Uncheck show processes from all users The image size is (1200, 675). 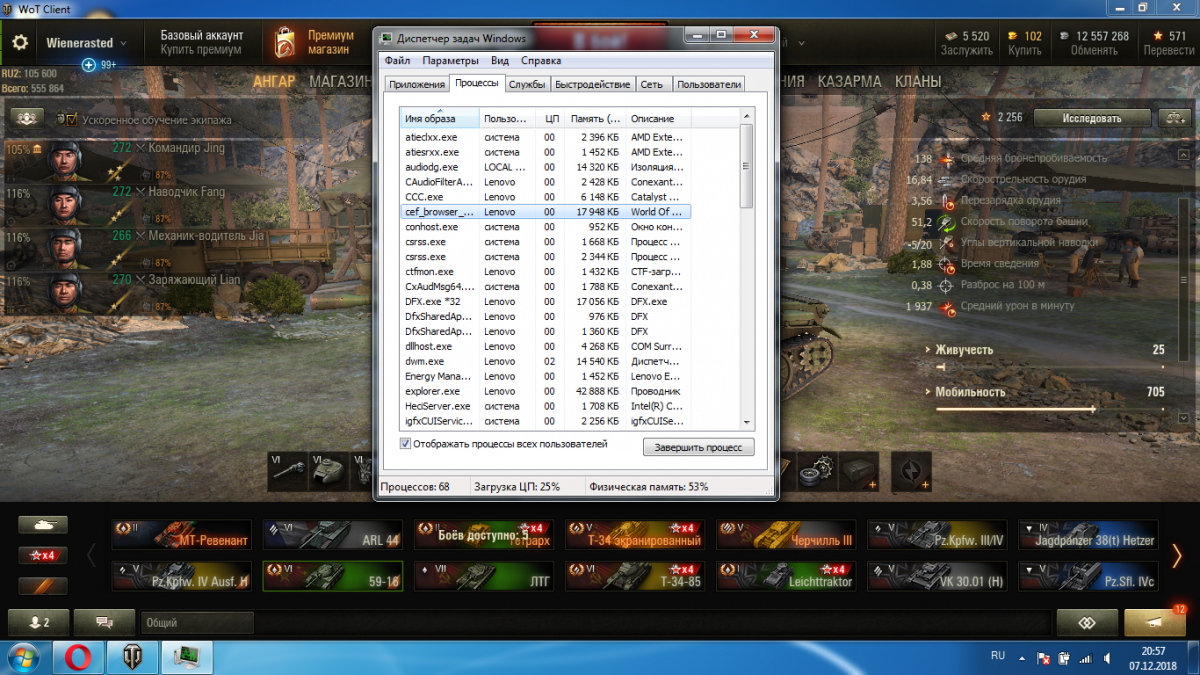[x=405, y=444]
